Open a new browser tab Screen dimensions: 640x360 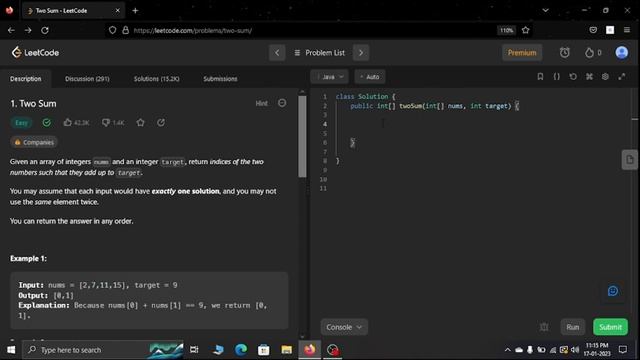(x=135, y=11)
